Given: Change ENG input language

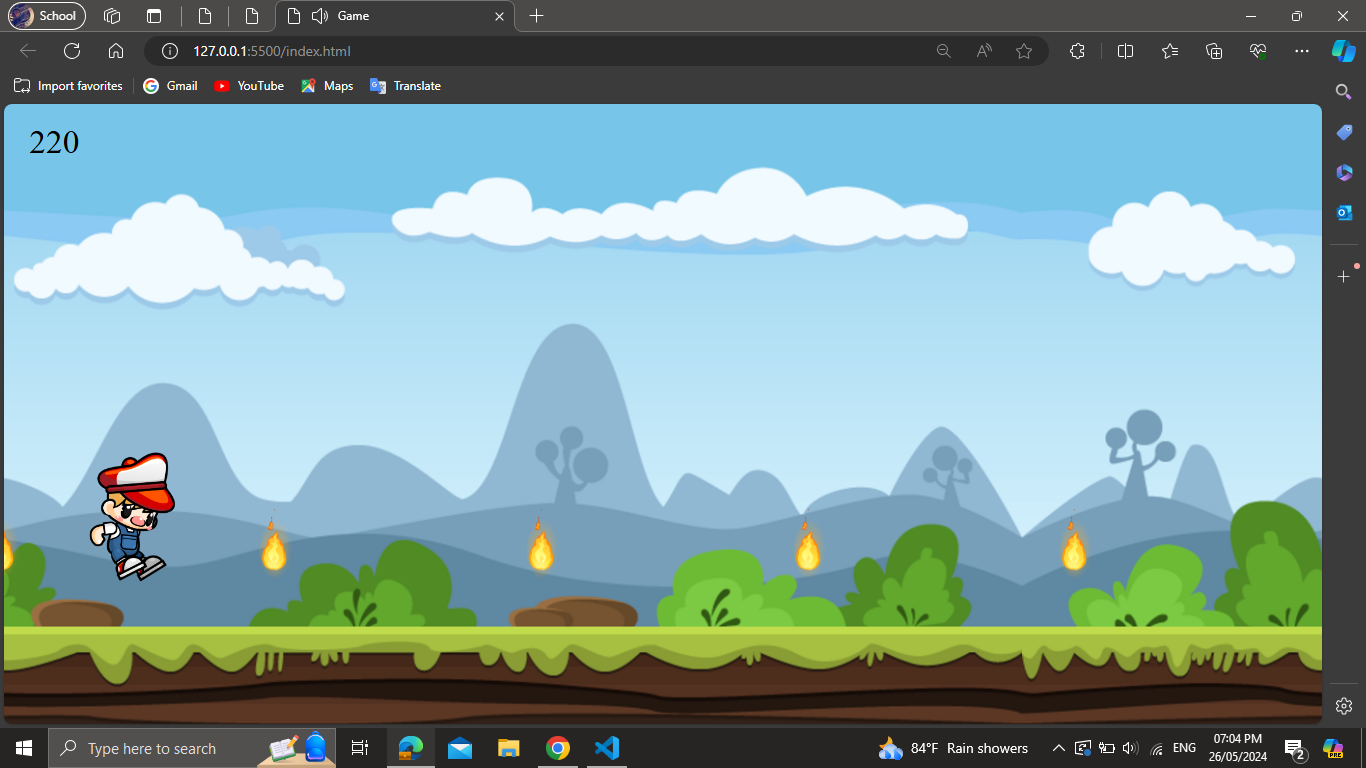Looking at the screenshot, I should pos(1184,748).
